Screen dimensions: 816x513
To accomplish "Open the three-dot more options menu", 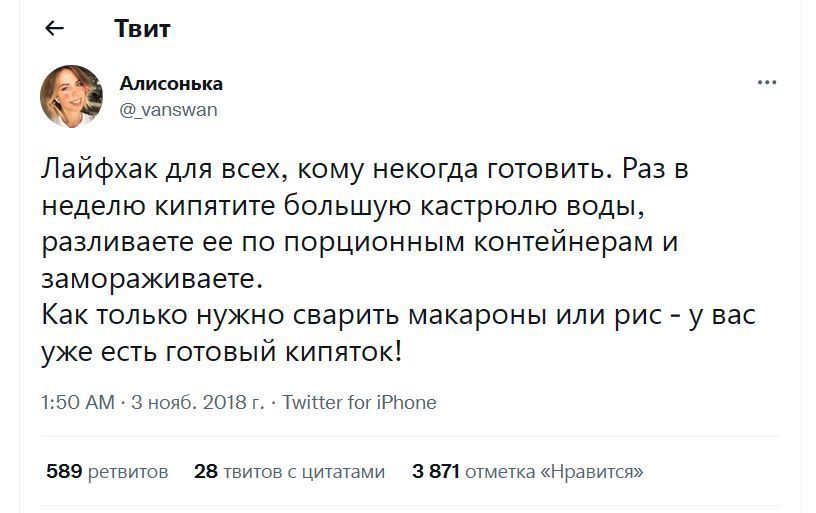I will 767,82.
